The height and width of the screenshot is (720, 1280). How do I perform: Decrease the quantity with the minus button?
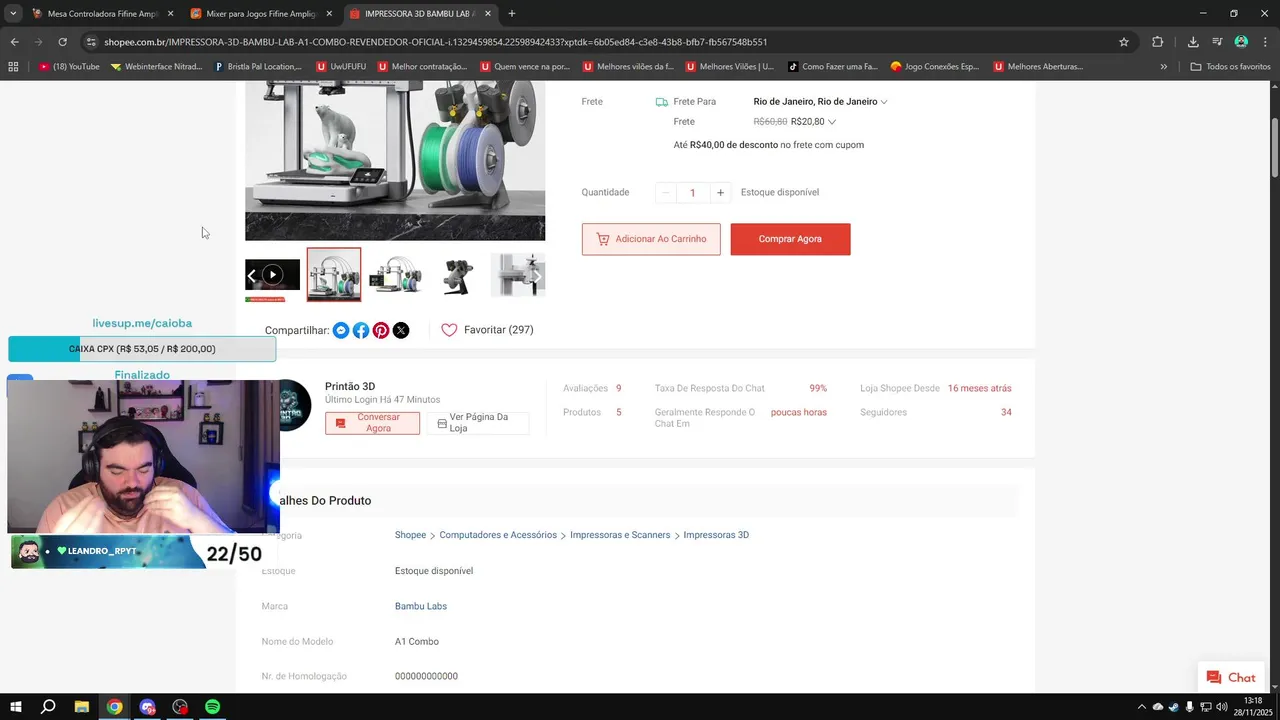[x=666, y=192]
